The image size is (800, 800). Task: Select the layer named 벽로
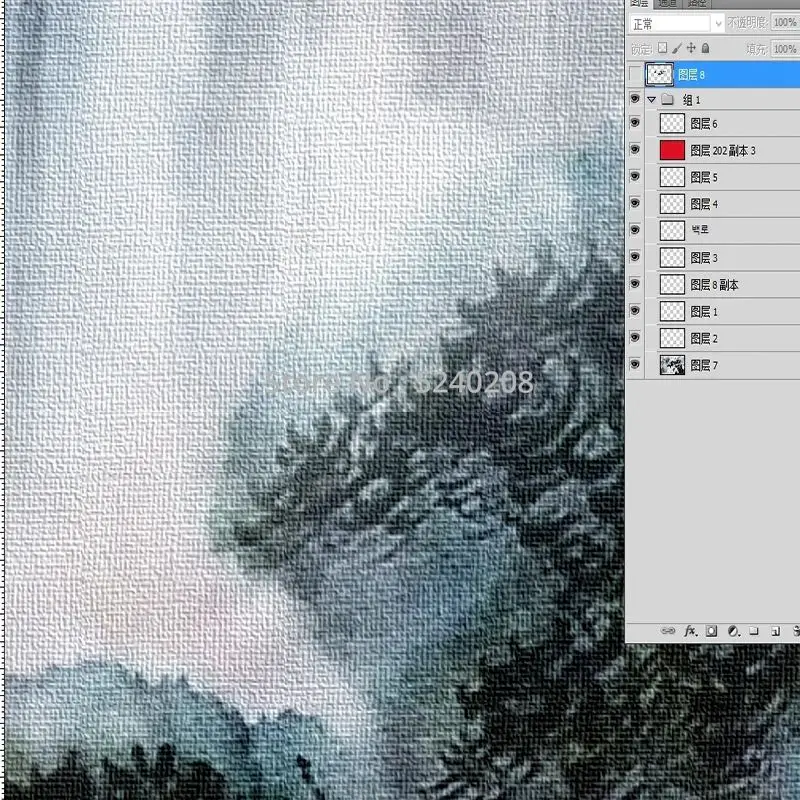click(x=699, y=230)
